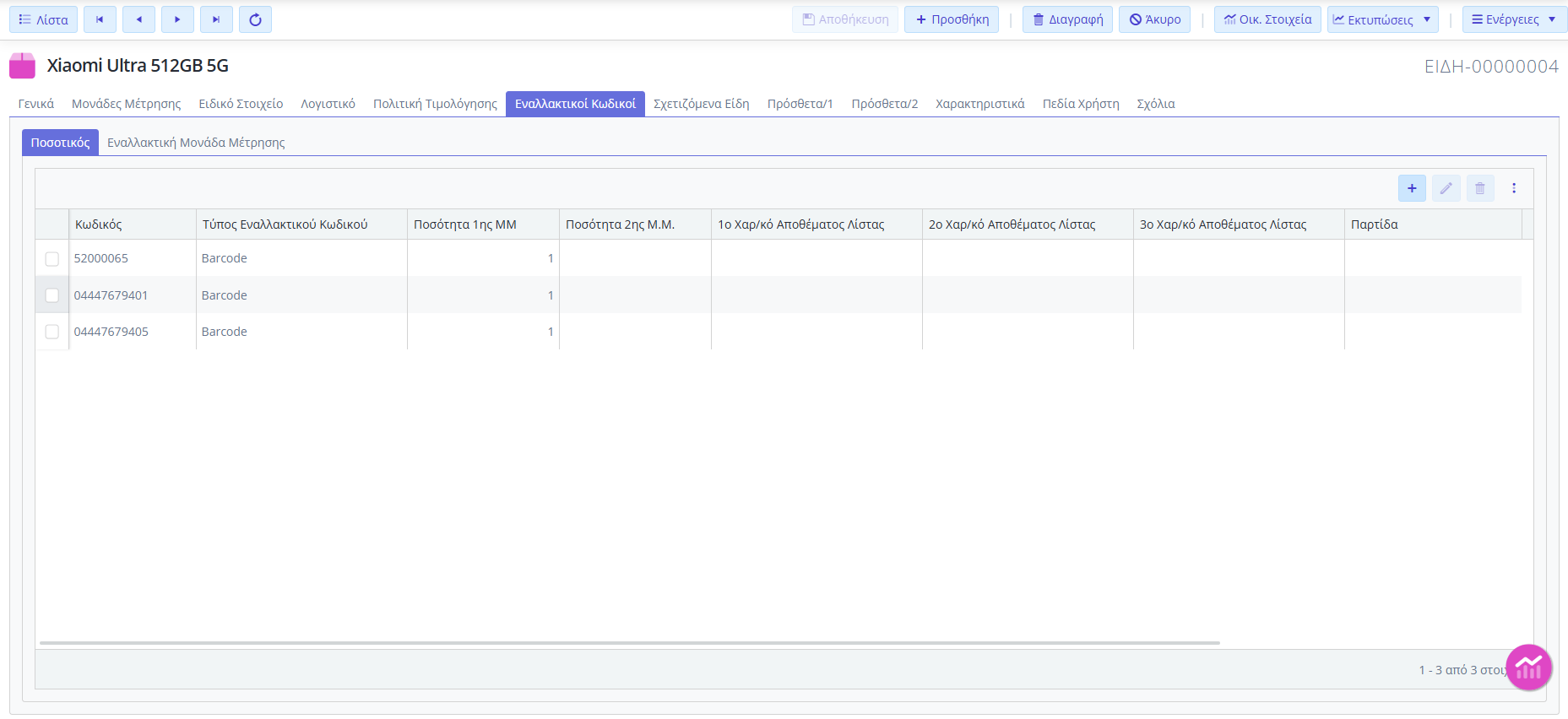The width and height of the screenshot is (1568, 719).
Task: Switch to the Πρόσθετα/2 tab
Action: pyautogui.click(x=885, y=104)
